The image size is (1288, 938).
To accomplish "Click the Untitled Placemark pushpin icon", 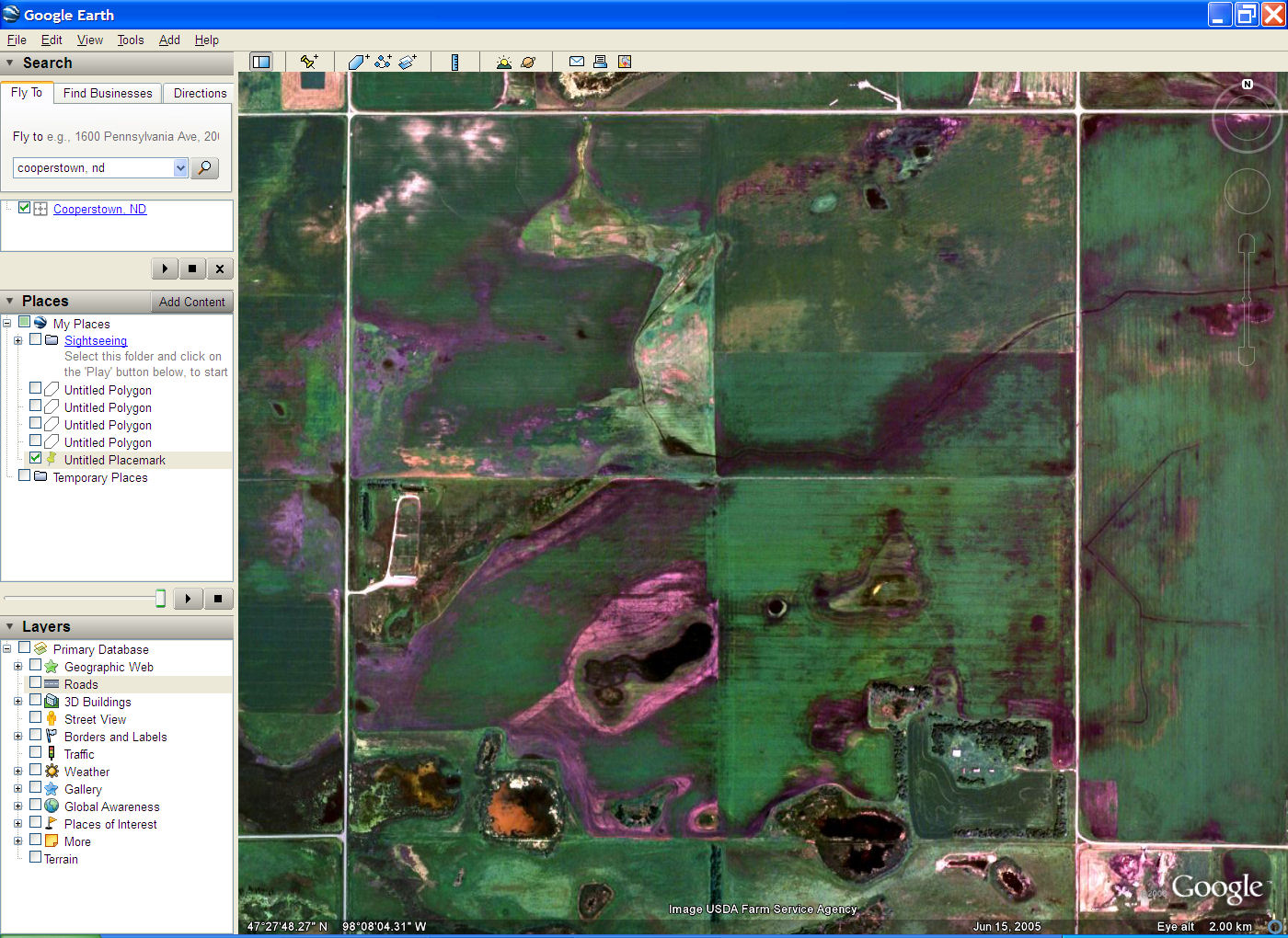I will (x=52, y=459).
